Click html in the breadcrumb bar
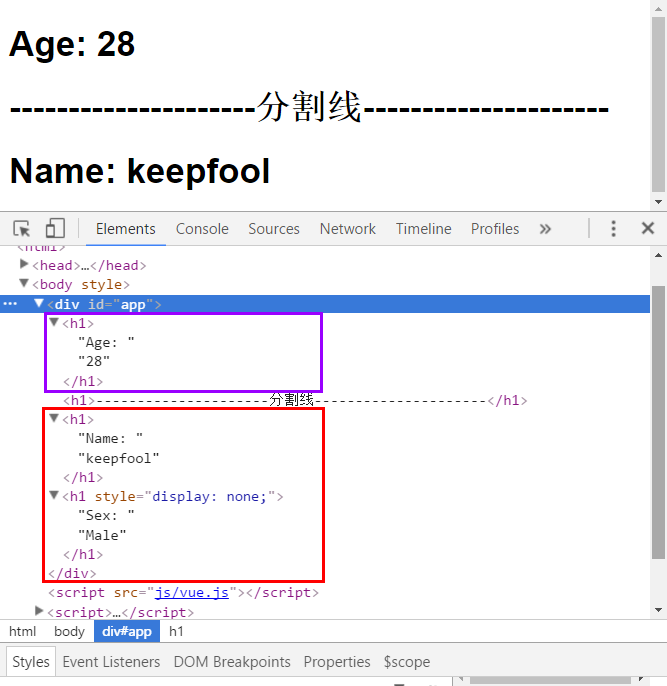 point(22,631)
